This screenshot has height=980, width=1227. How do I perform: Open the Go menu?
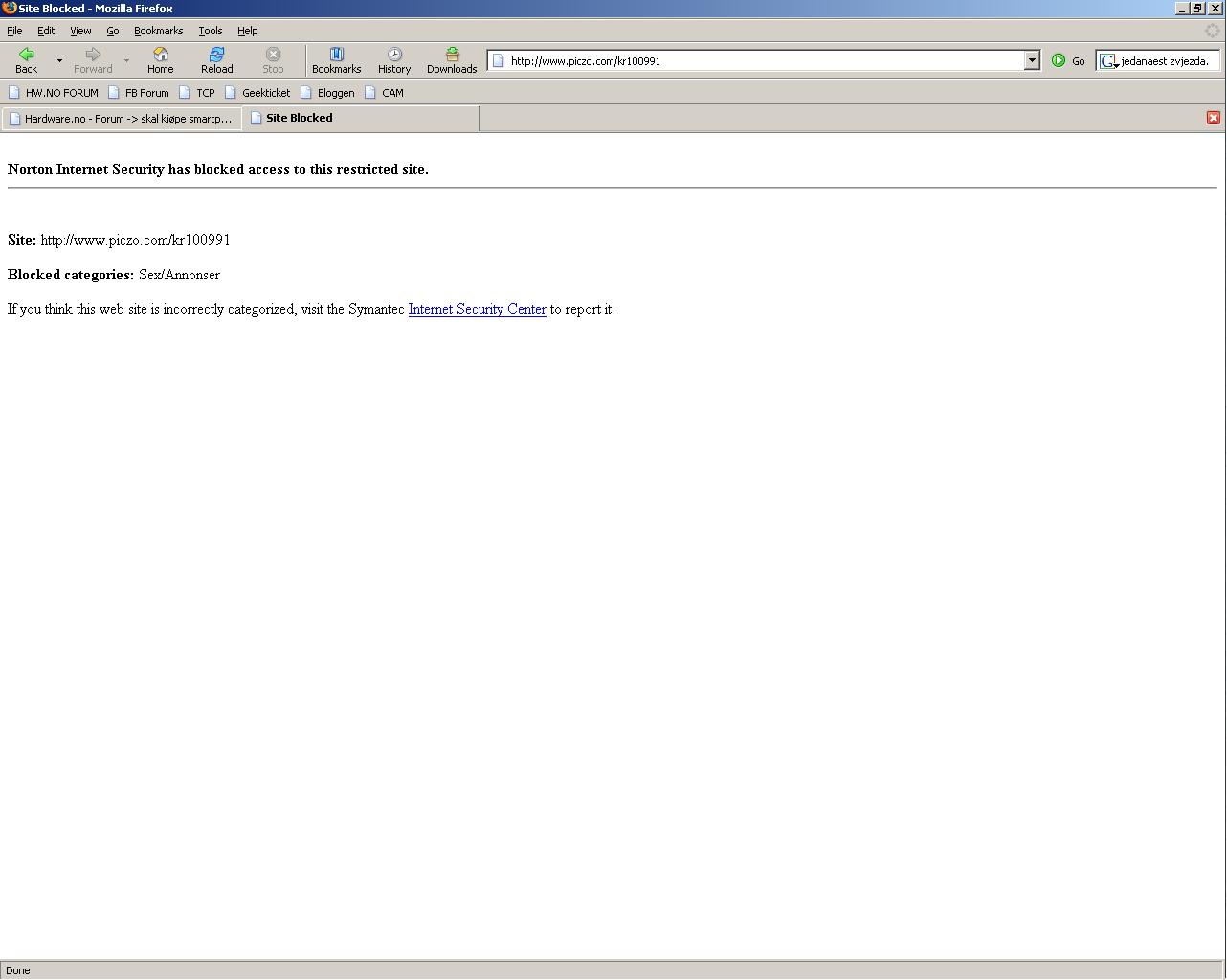click(x=112, y=31)
